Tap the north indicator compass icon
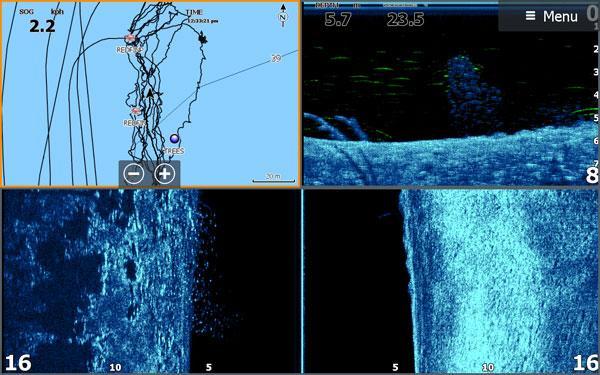 (283, 16)
